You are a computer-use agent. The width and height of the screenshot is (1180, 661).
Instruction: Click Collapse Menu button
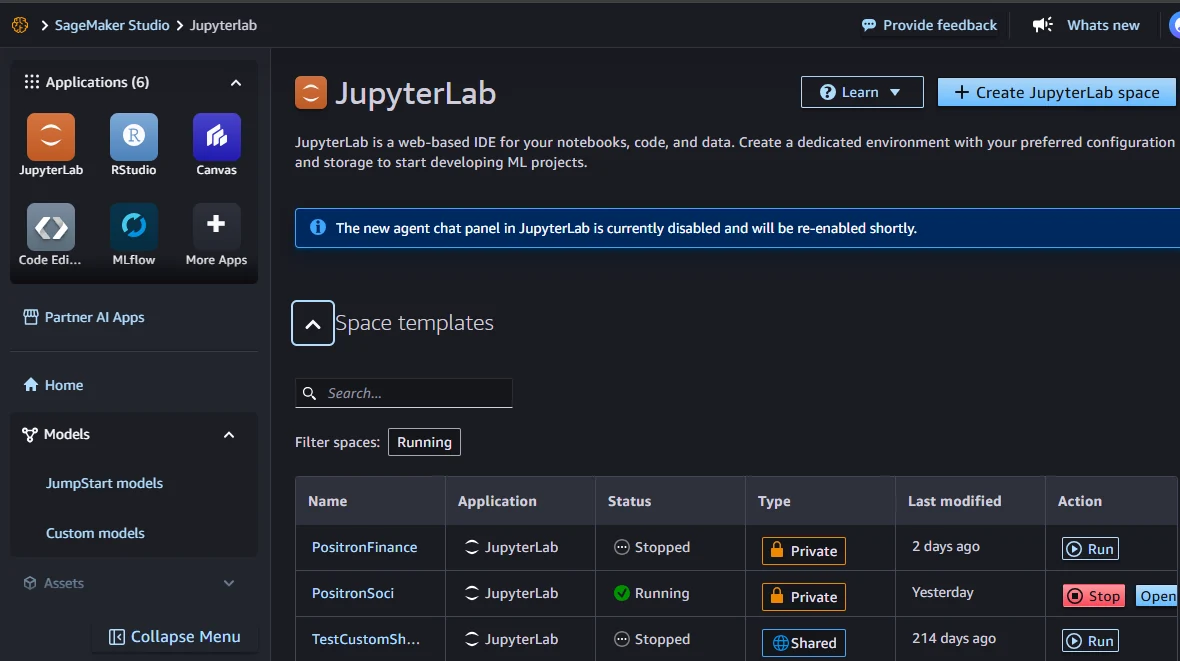(x=175, y=637)
